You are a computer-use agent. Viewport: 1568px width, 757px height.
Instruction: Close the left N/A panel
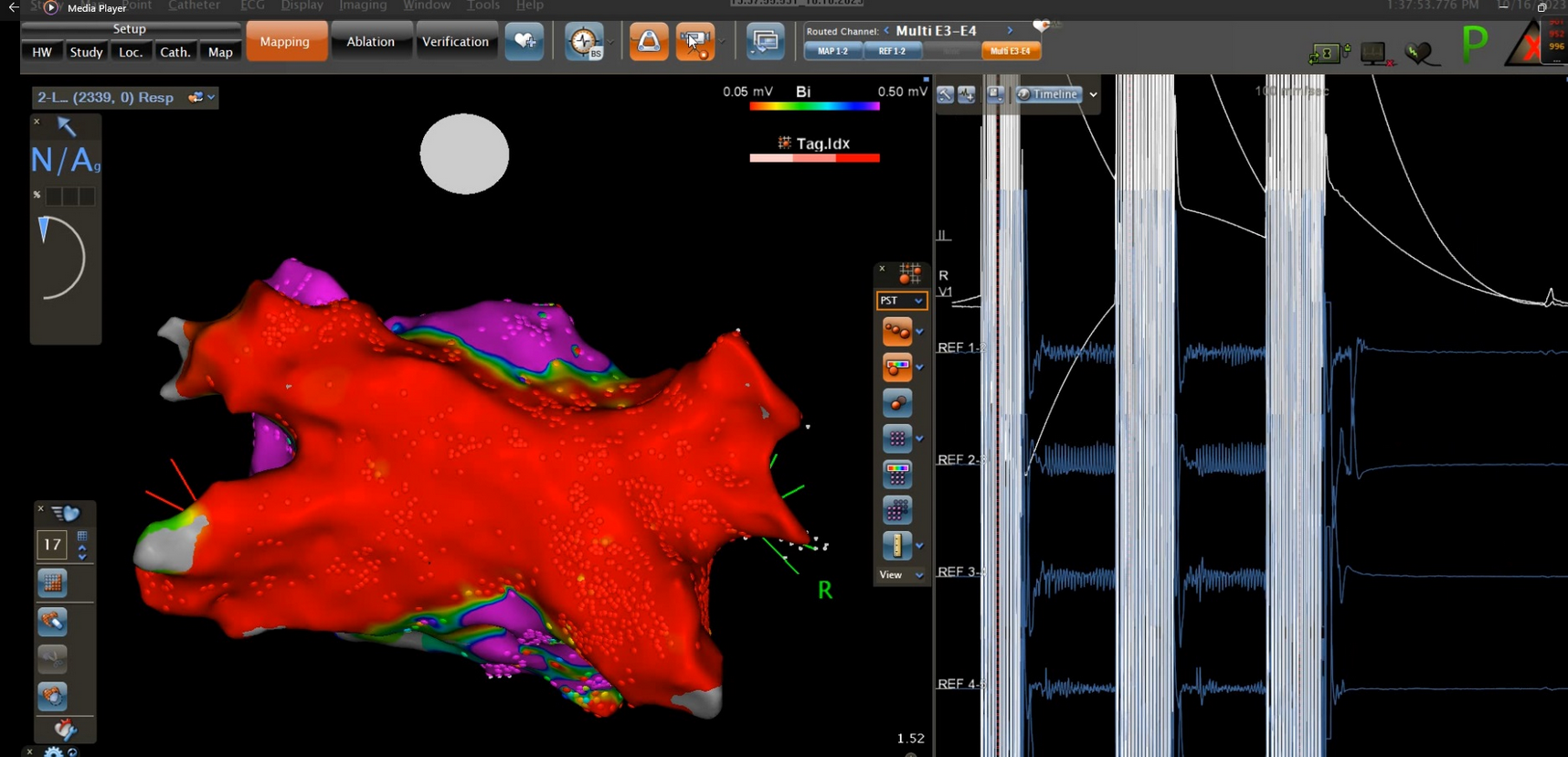[x=37, y=122]
